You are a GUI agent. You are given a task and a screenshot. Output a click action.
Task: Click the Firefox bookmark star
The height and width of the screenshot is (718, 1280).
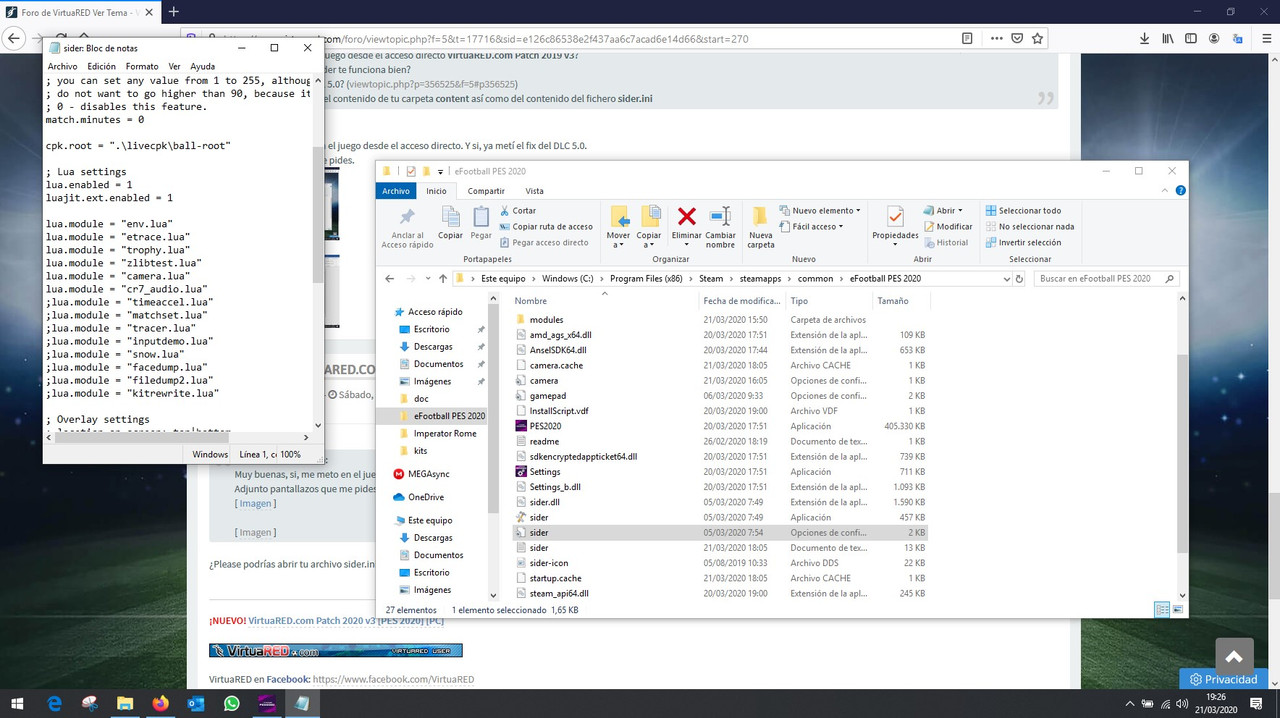[x=1038, y=39]
